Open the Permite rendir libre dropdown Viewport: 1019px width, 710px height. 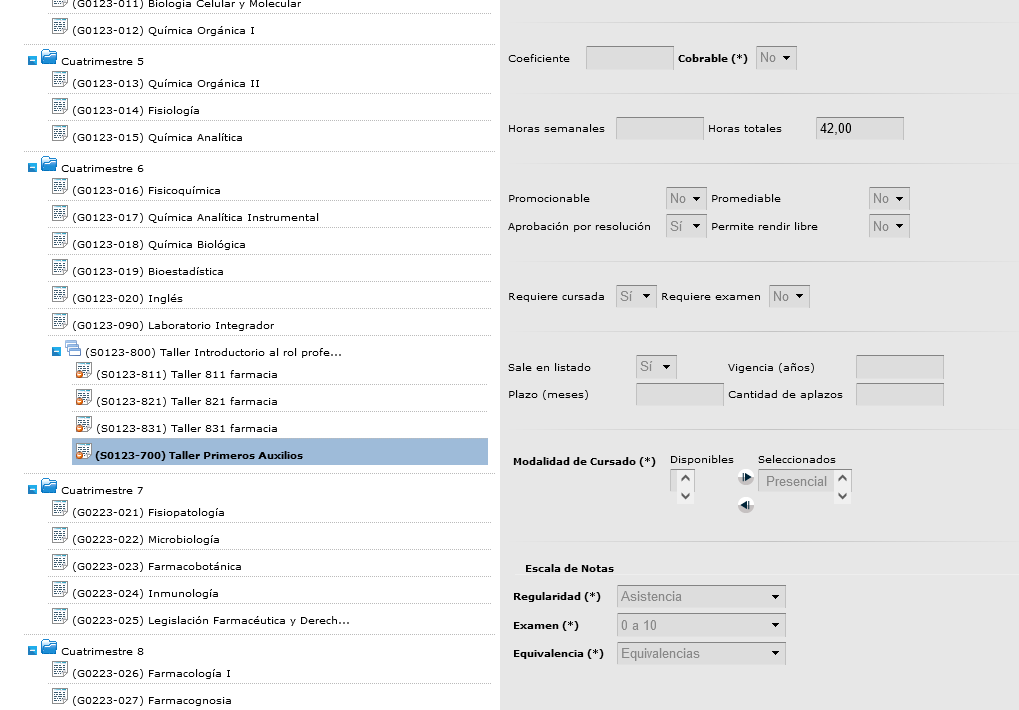click(x=889, y=226)
